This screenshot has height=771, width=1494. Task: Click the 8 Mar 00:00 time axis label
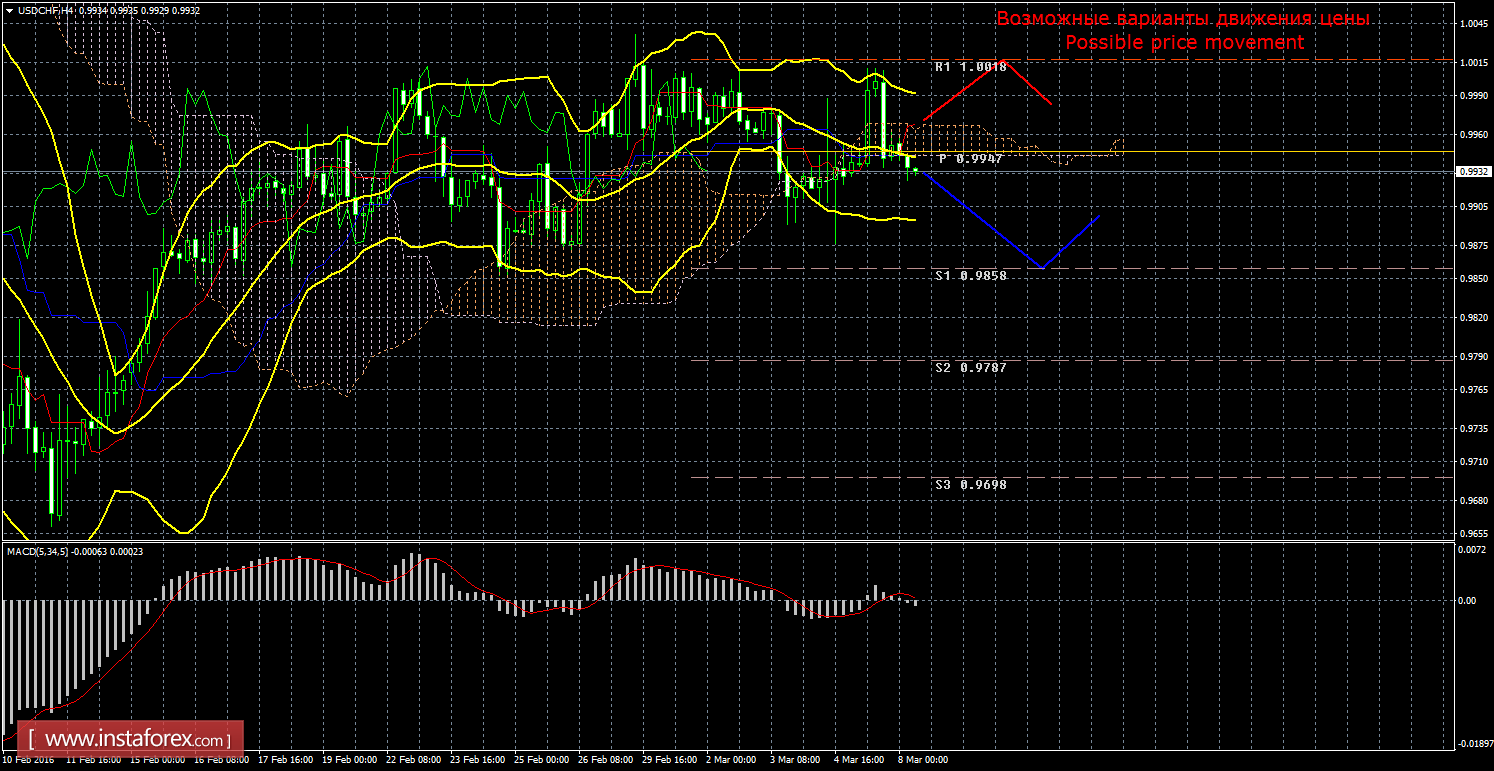point(922,760)
